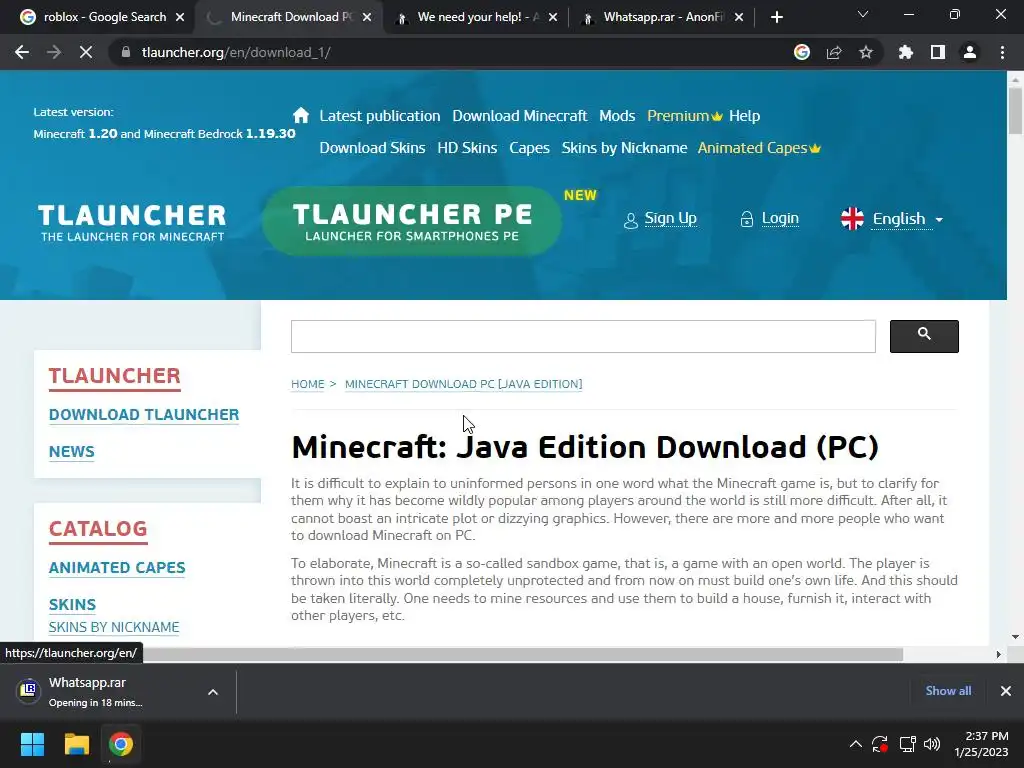Image resolution: width=1024 pixels, height=768 pixels.
Task: Open the Windows Start menu
Action: (x=32, y=744)
